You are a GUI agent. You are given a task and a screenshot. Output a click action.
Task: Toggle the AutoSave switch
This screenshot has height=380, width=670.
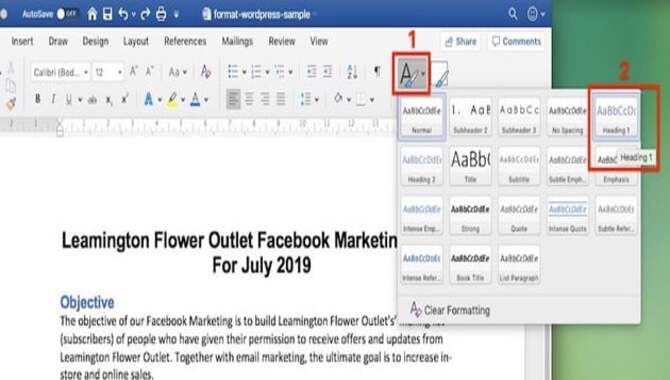68,14
